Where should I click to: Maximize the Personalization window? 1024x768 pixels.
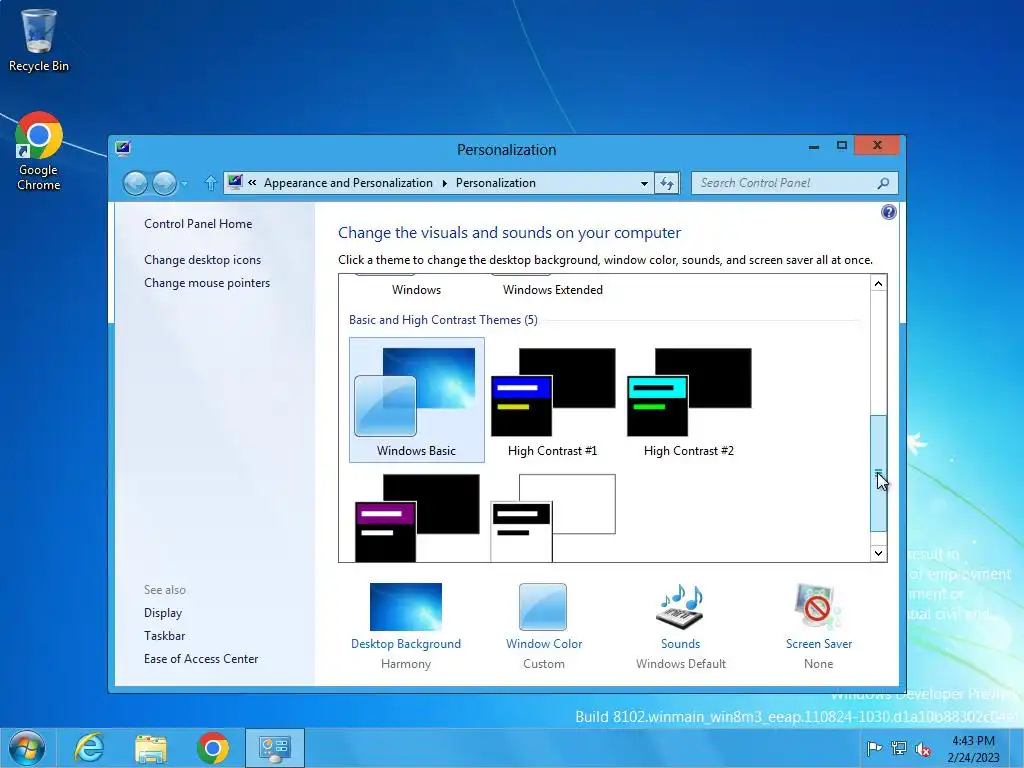pos(842,146)
